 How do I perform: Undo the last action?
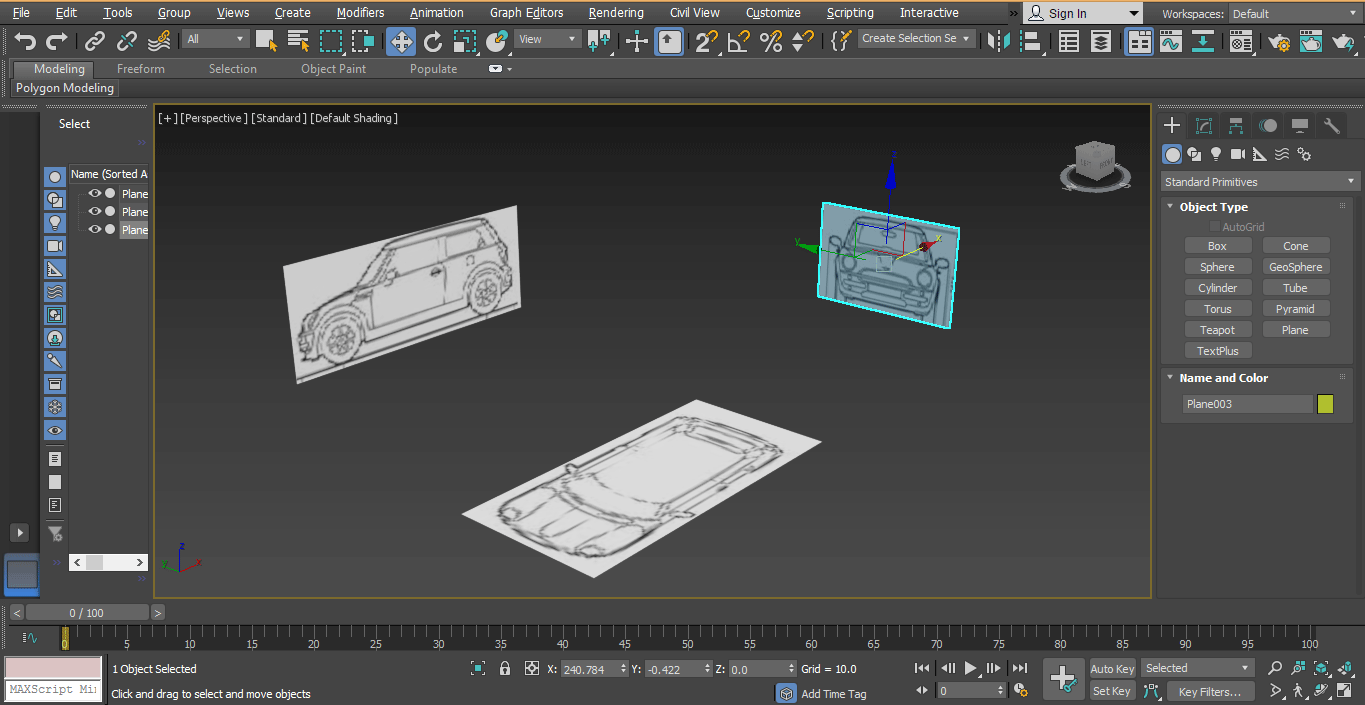pos(25,42)
